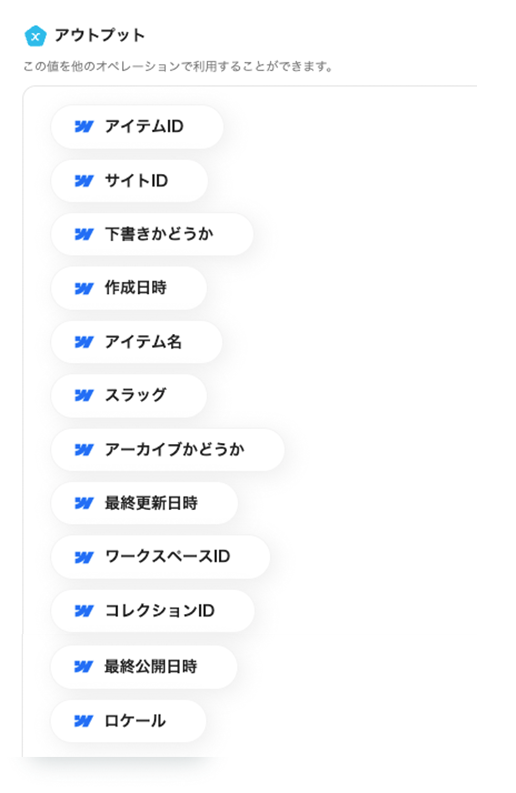This screenshot has width=516, height=793.
Task: Select the ワークスペースID output chip
Action: pyautogui.click(x=160, y=557)
